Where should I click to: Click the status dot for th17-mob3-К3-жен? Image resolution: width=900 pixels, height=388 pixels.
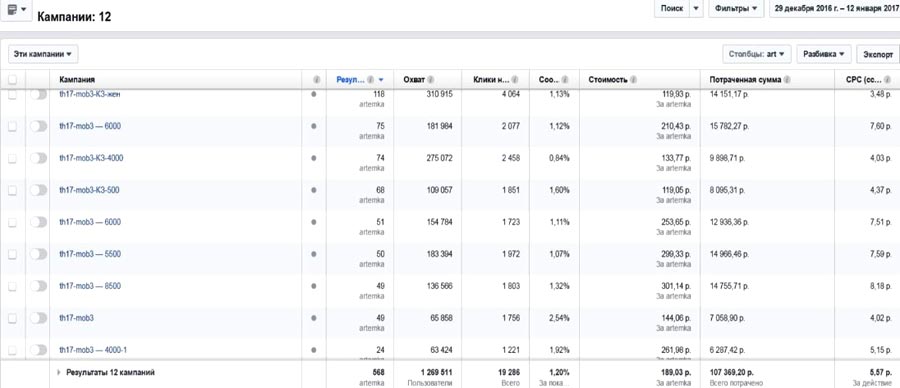(313, 94)
